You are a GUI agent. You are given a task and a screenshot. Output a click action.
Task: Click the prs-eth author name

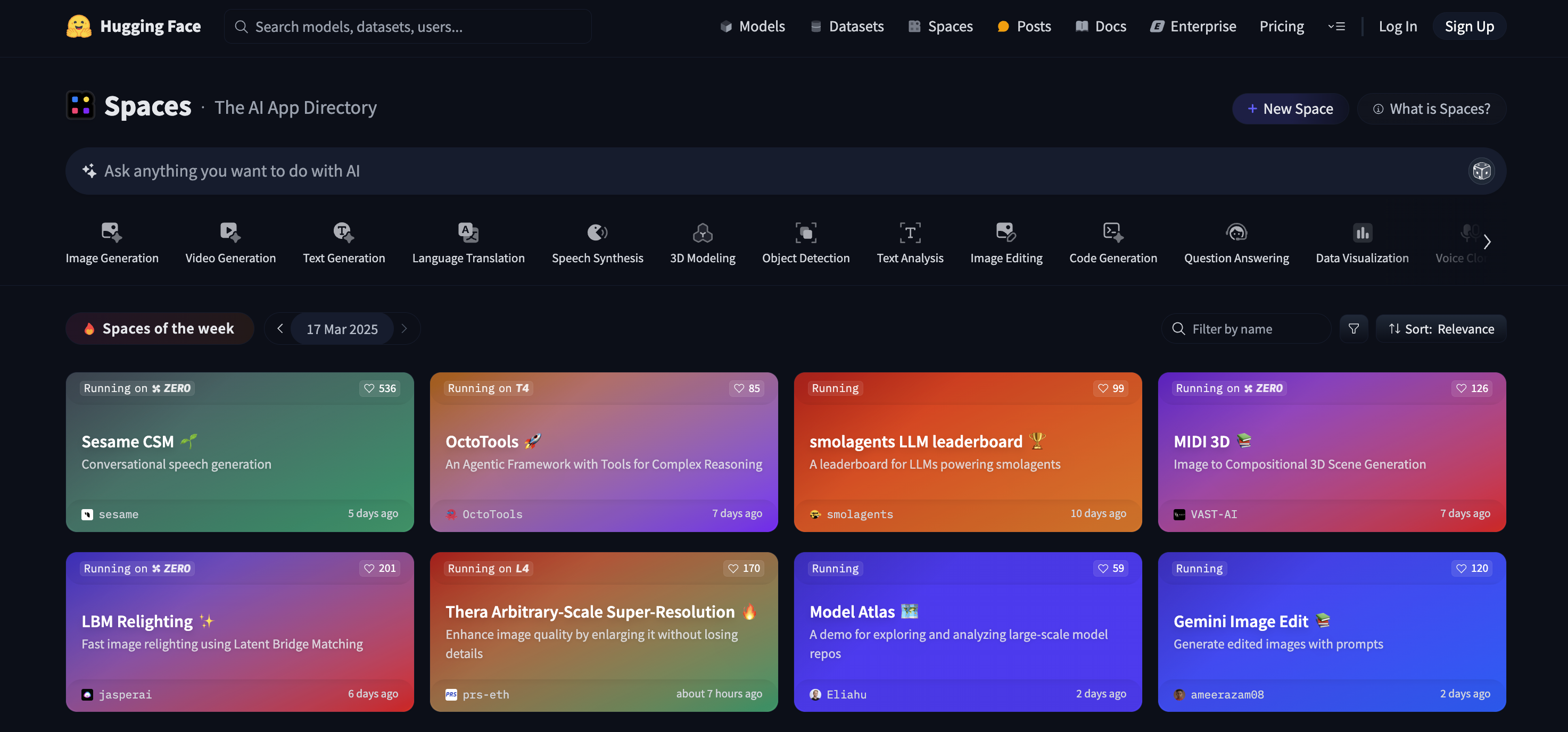[x=486, y=694]
